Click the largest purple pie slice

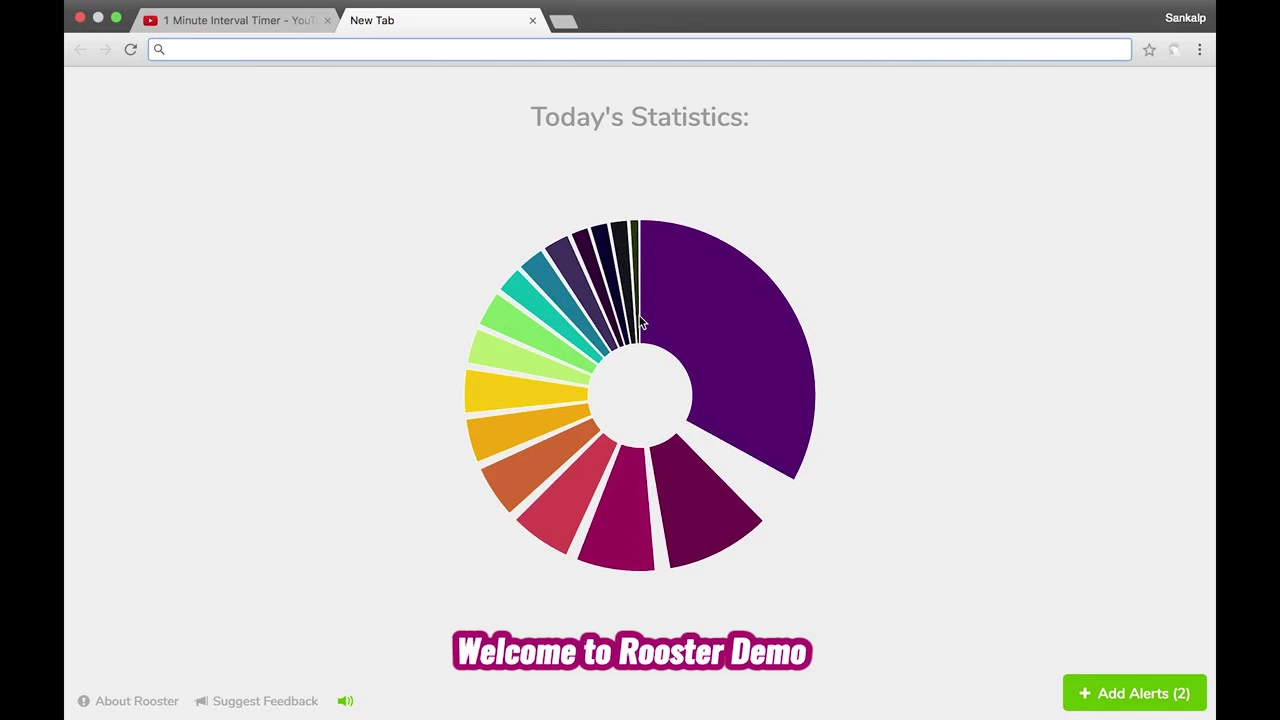point(745,340)
